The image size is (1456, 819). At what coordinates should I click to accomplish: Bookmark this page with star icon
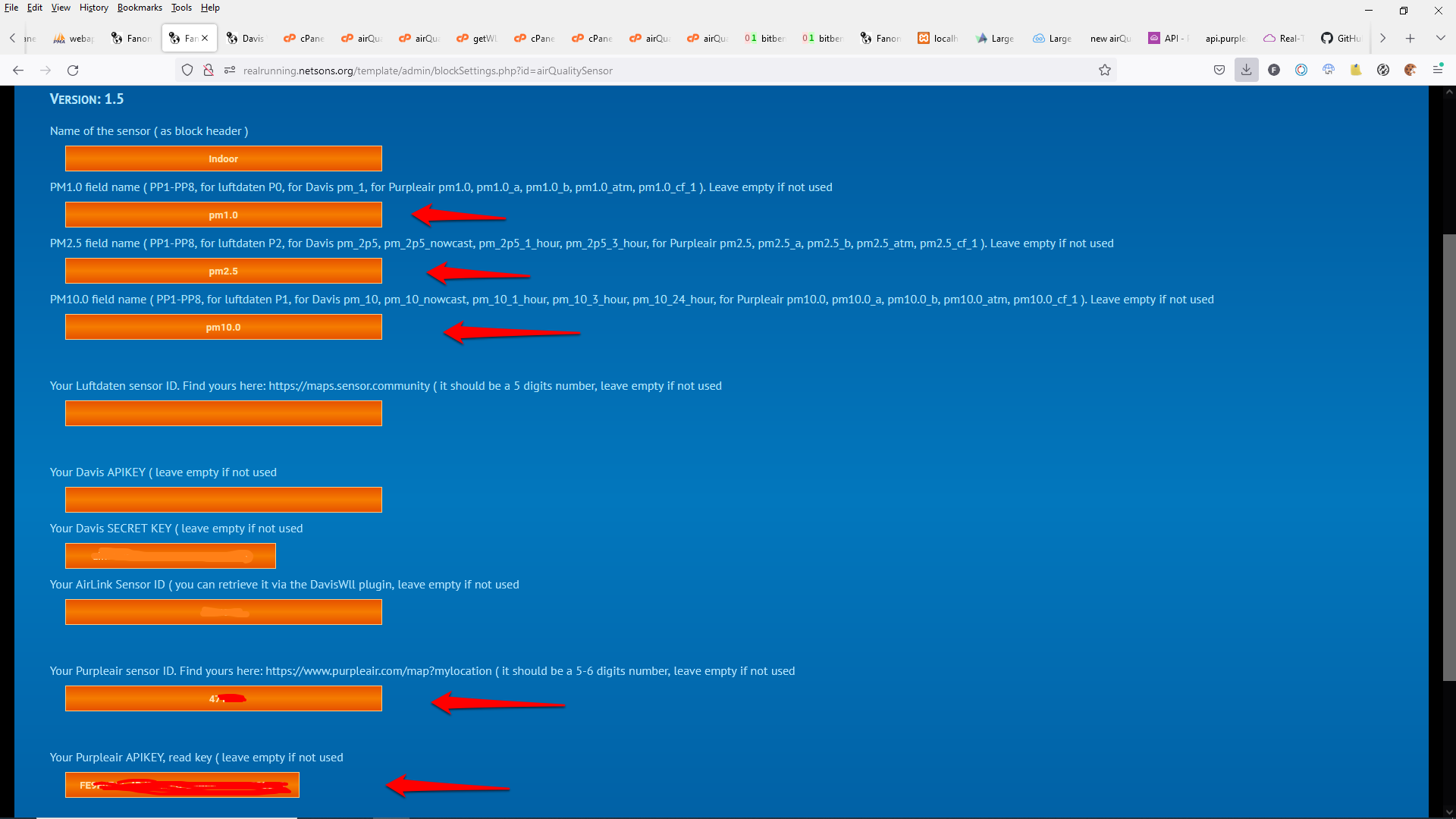coord(1105,70)
